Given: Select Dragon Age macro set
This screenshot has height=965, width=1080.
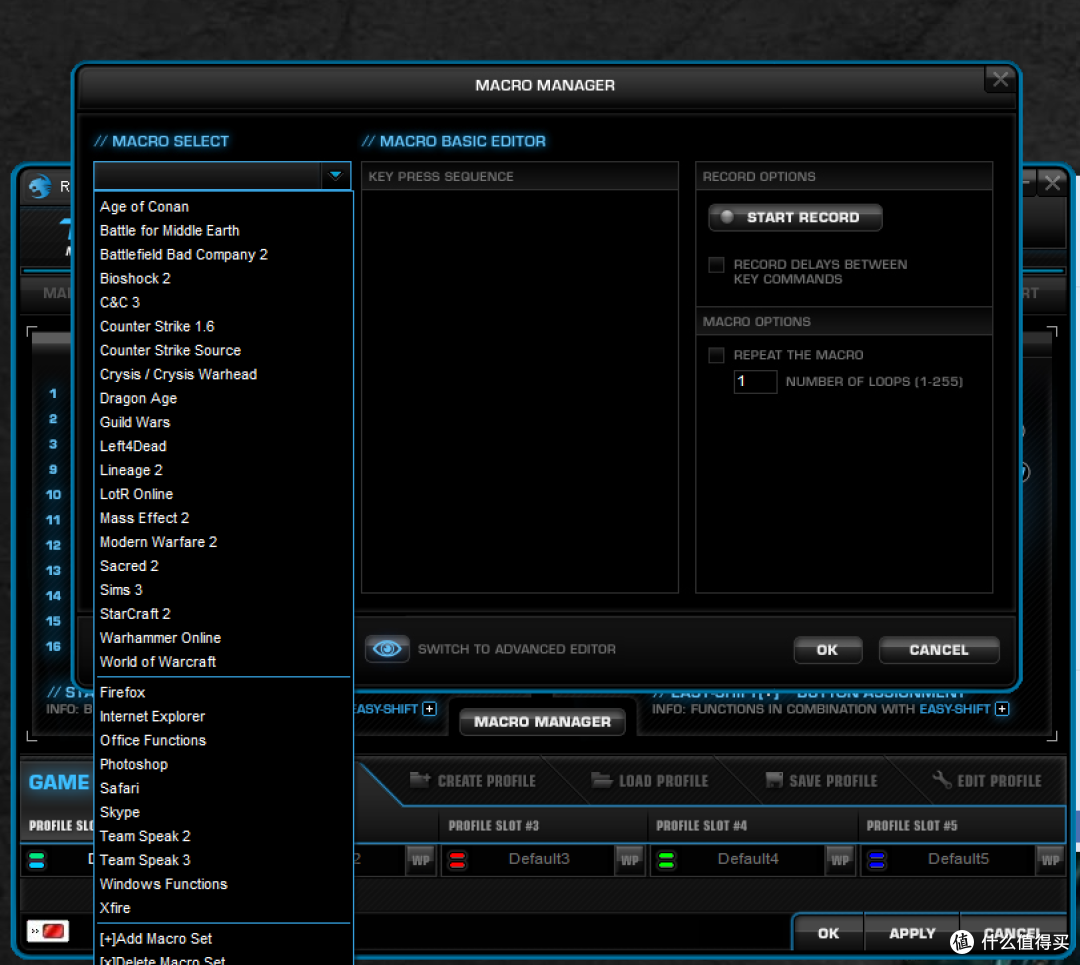Looking at the screenshot, I should [138, 399].
